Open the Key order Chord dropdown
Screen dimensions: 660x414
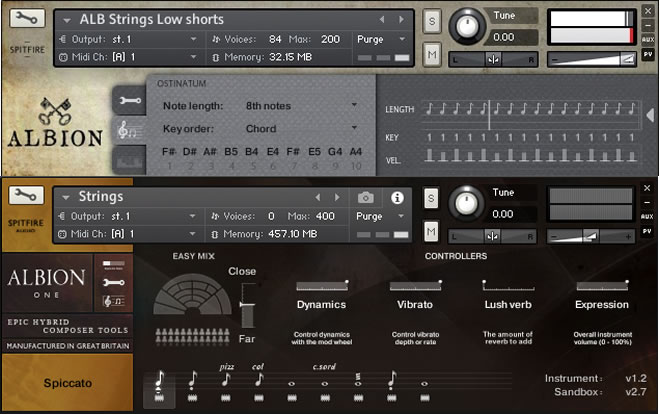click(300, 129)
